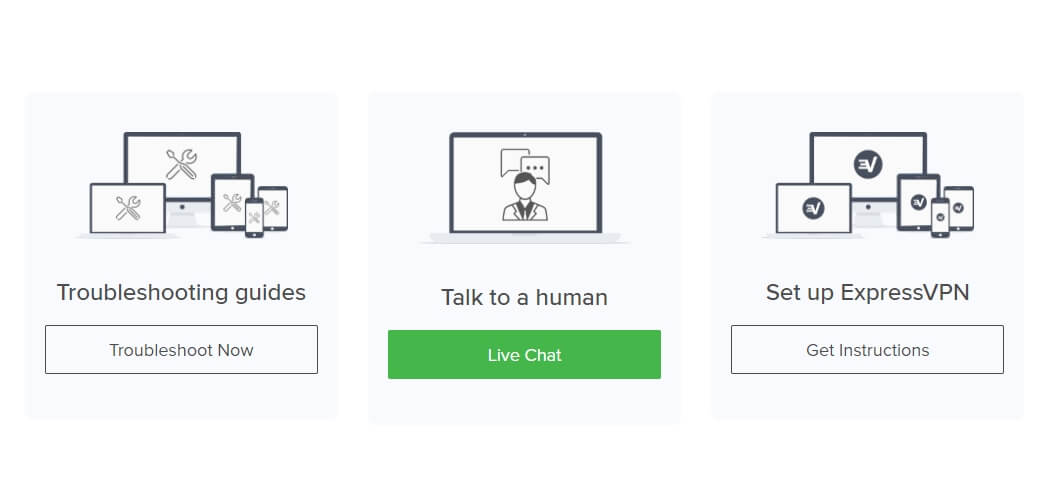Image resolution: width=1052 pixels, height=494 pixels.
Task: Click the chat speech bubbles icon
Action: pos(525,165)
